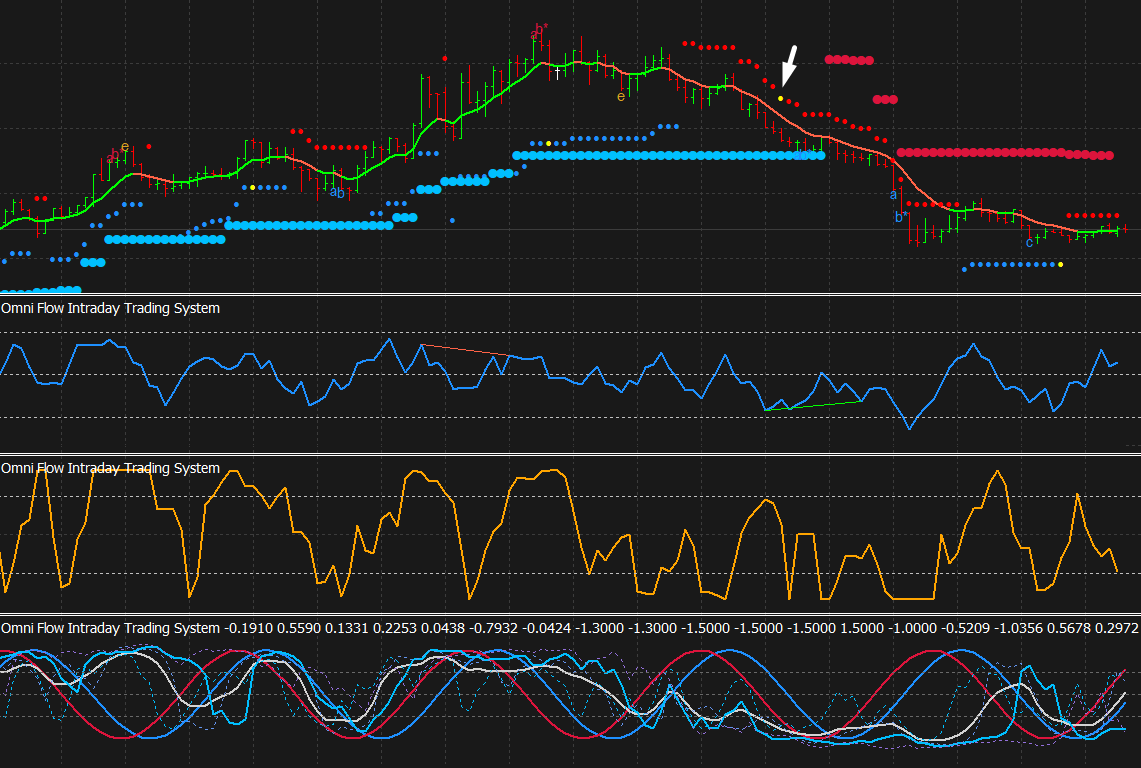Click the indicator value 0.5590
1141x768 pixels.
[299, 628]
